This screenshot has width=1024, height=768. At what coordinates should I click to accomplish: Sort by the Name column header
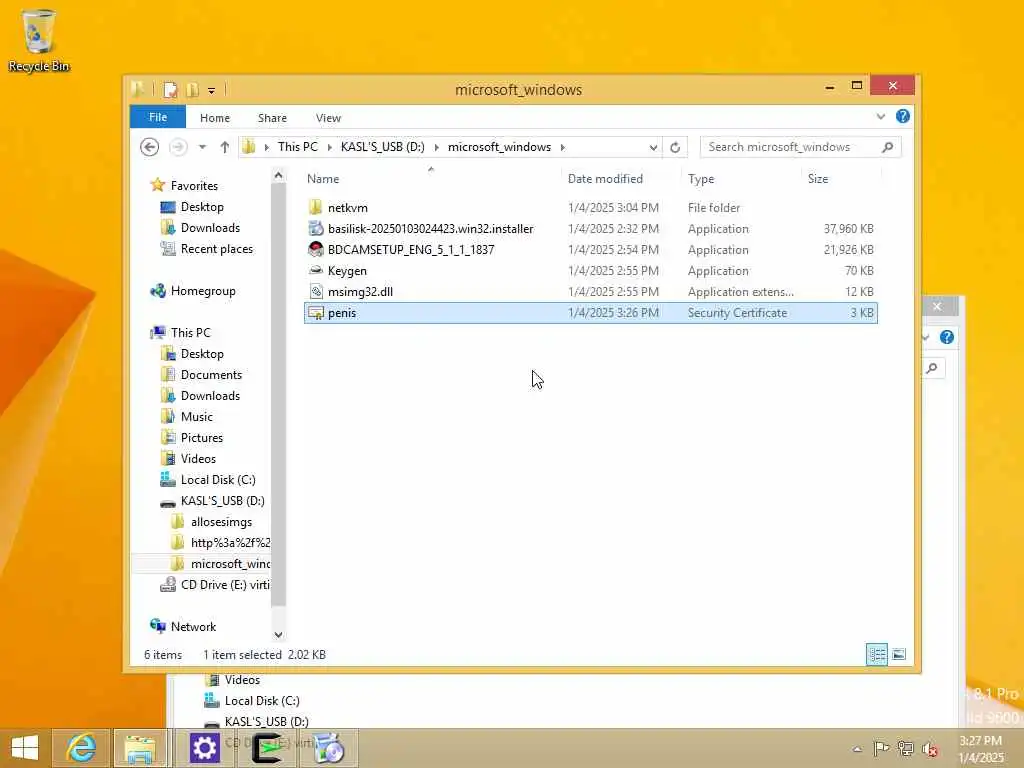pos(323,179)
